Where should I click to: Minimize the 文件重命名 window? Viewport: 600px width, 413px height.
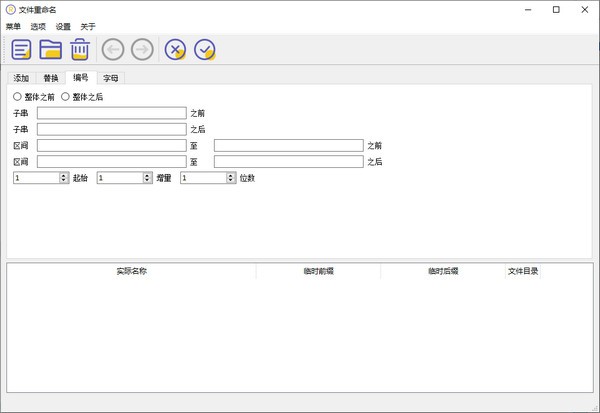coord(528,10)
